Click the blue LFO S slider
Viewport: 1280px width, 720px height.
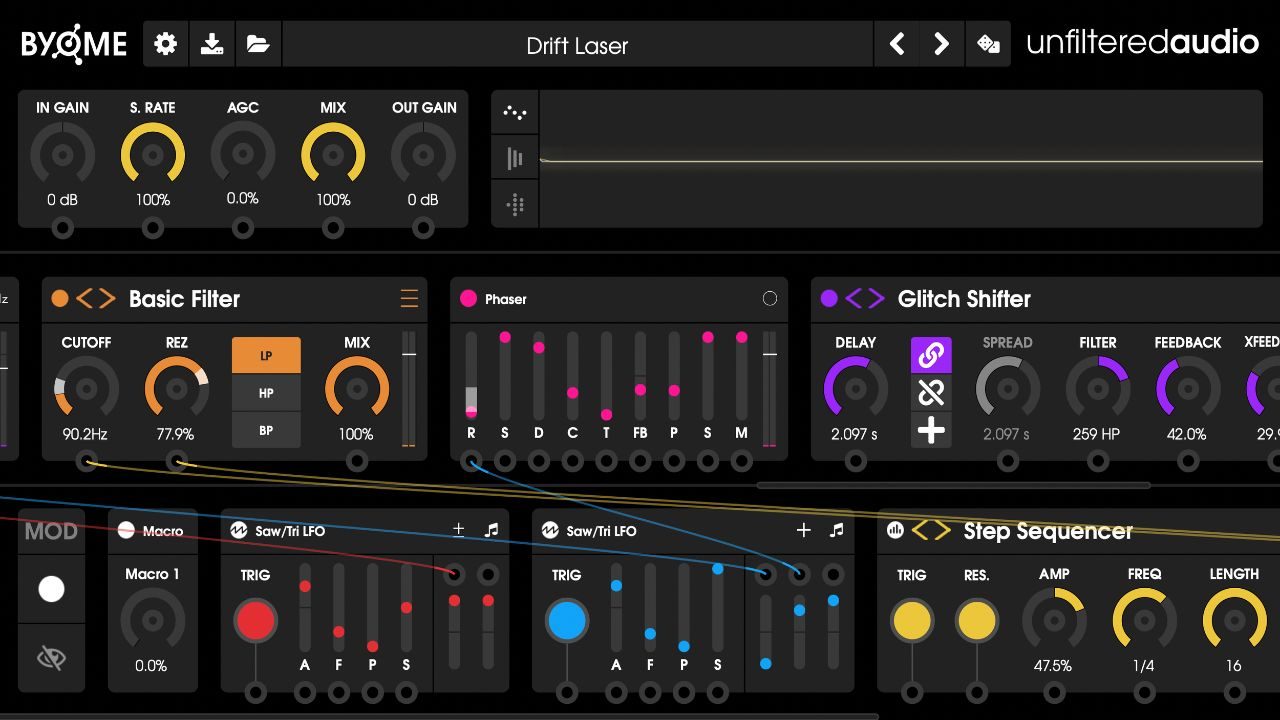click(718, 607)
